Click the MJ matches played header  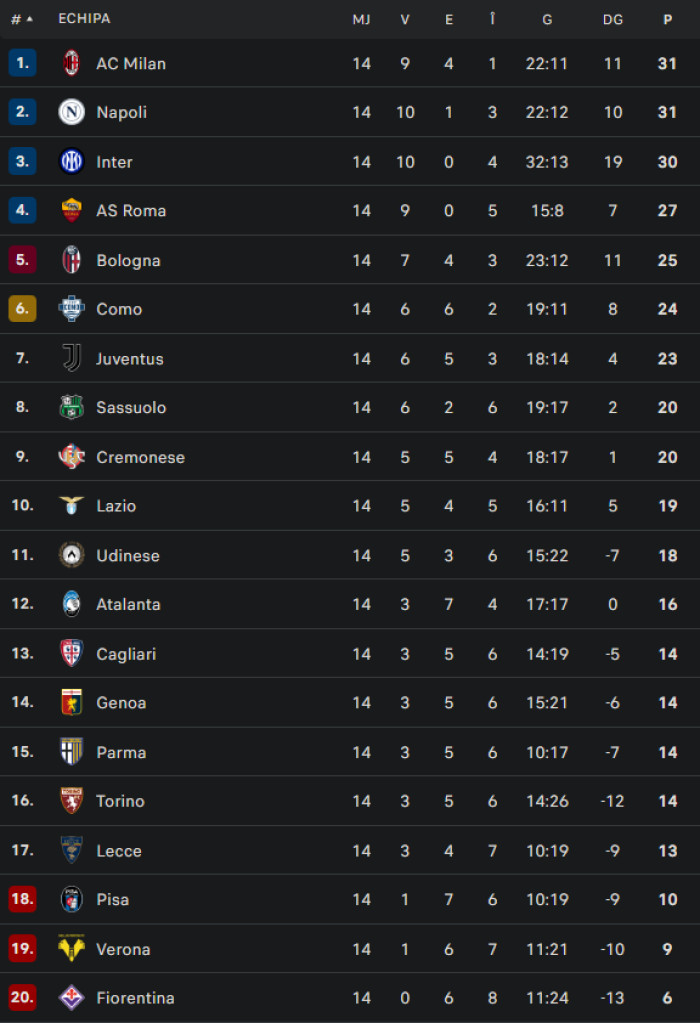point(361,19)
